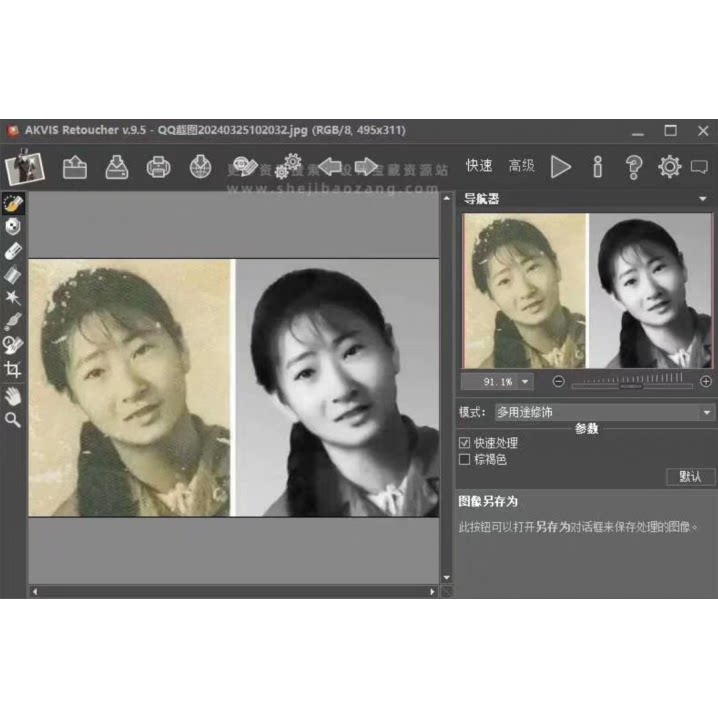Image resolution: width=718 pixels, height=718 pixels.
Task: Toggle the 快速处理 checkbox
Action: coord(464,442)
